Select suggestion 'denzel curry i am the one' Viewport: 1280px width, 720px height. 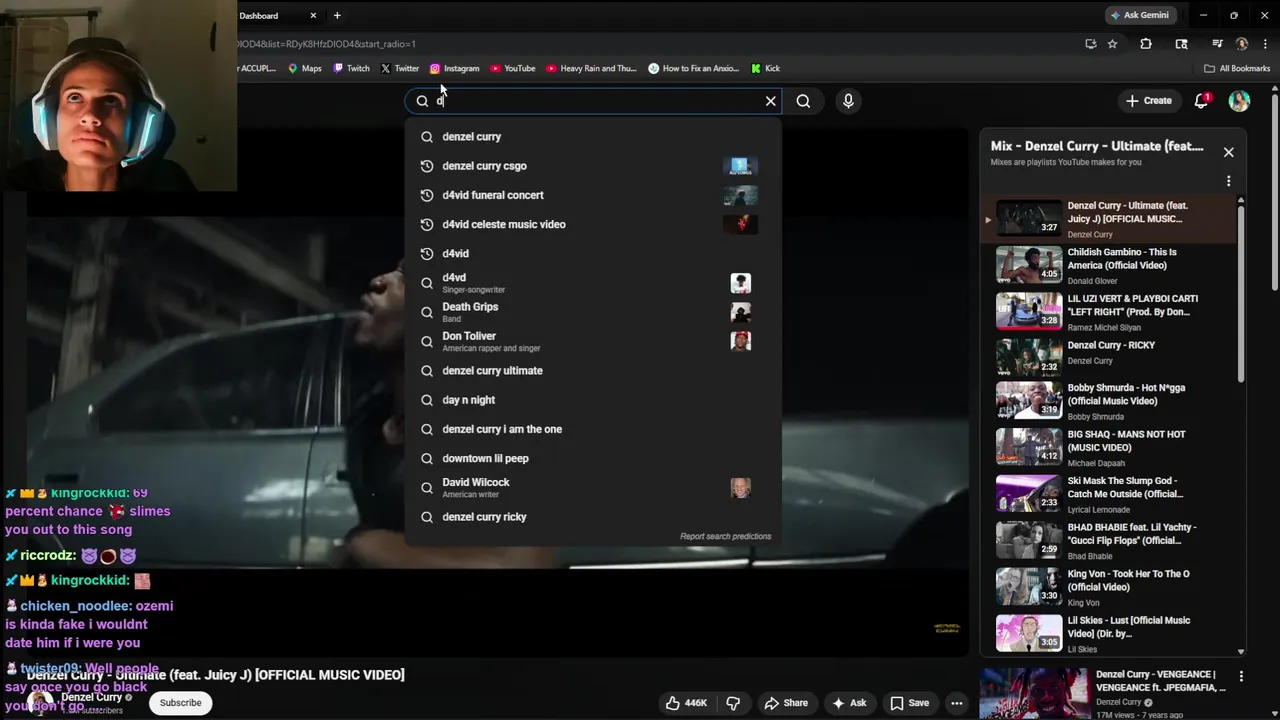pyautogui.click(x=592, y=429)
